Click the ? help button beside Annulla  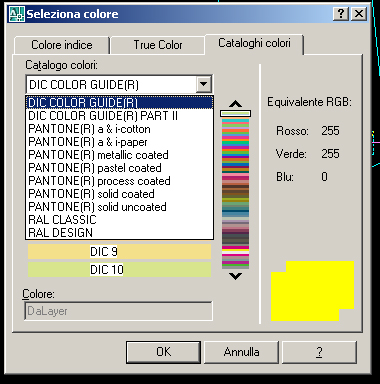coord(319,352)
